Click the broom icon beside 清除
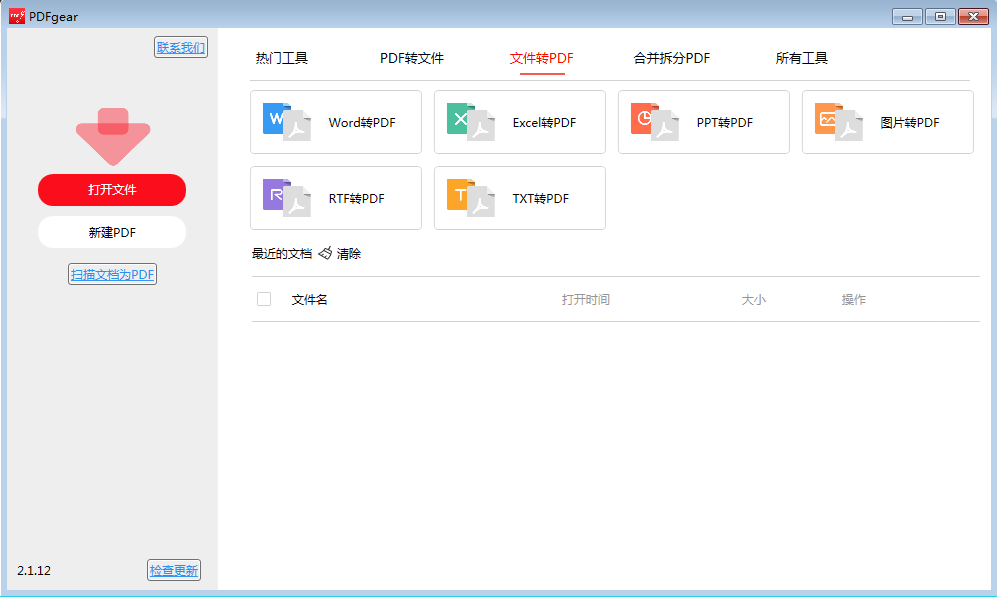Image resolution: width=997 pixels, height=597 pixels. [x=325, y=254]
